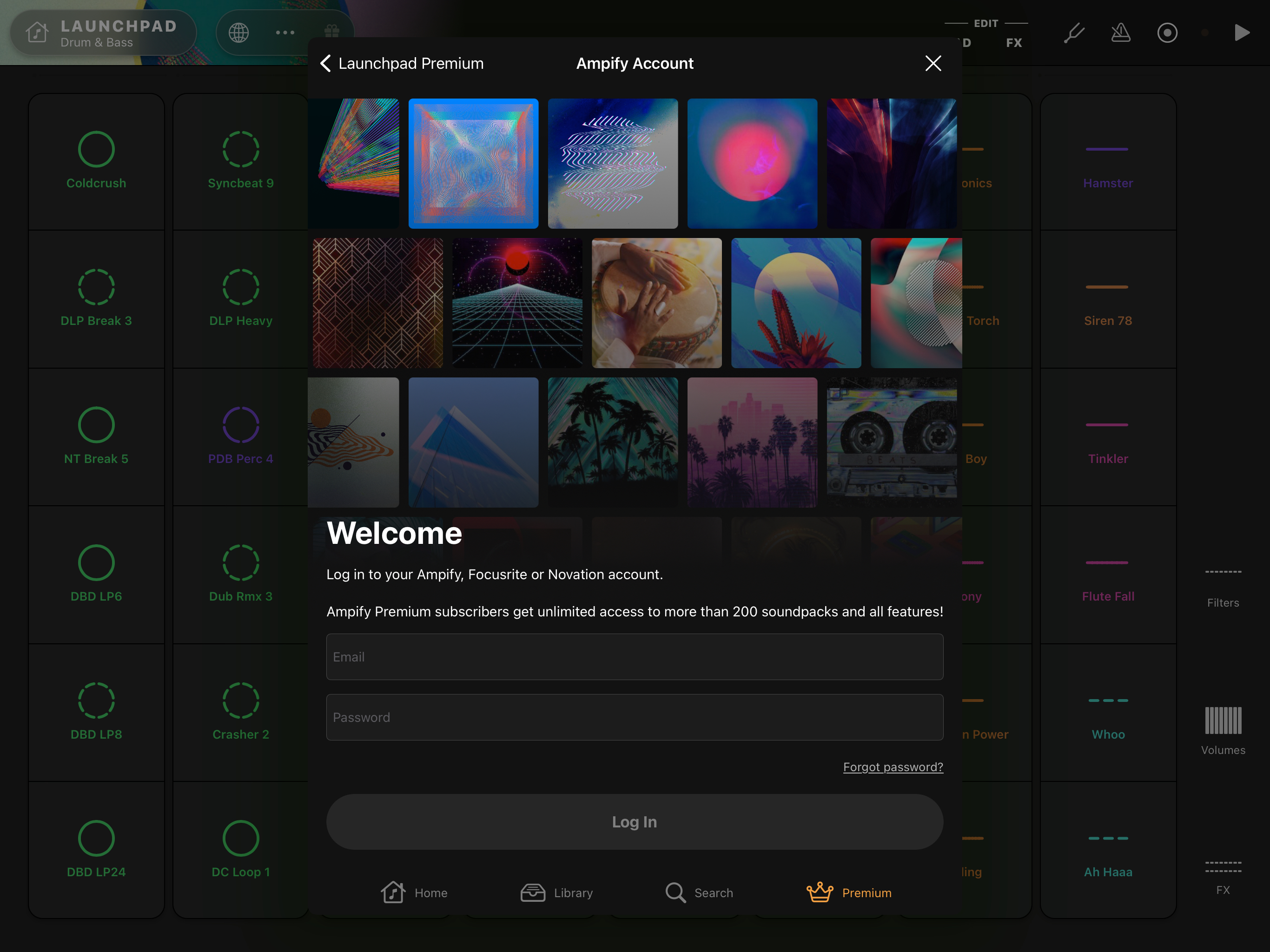Screen dimensions: 1270x952
Task: Switch to the Library tab
Action: click(x=556, y=893)
